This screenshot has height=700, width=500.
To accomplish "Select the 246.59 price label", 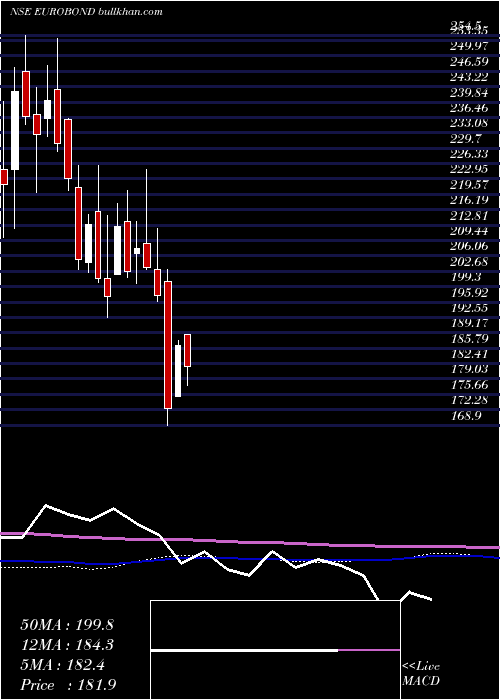I will (469, 61).
